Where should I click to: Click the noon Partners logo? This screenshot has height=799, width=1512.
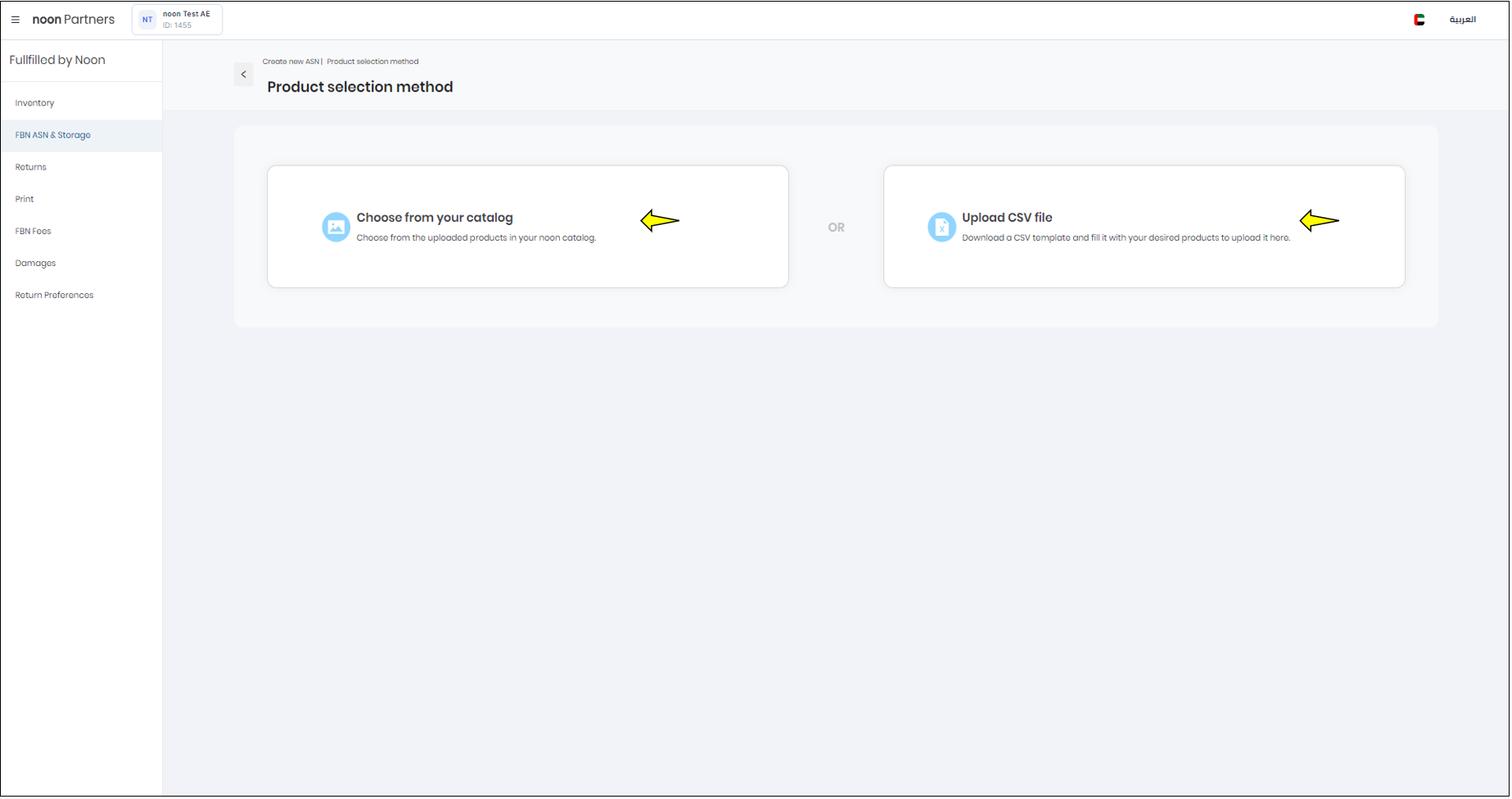point(73,19)
